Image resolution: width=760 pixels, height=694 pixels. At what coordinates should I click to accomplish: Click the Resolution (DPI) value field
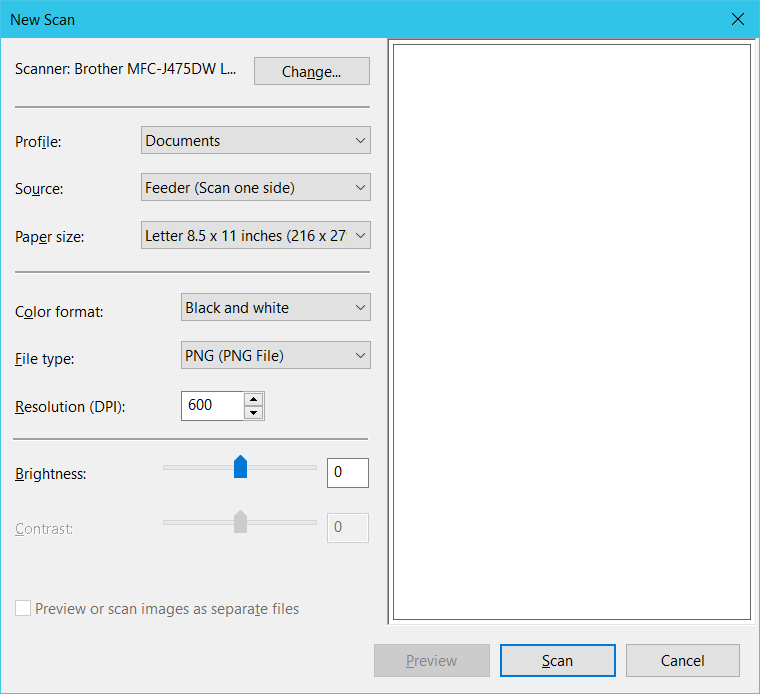click(212, 406)
